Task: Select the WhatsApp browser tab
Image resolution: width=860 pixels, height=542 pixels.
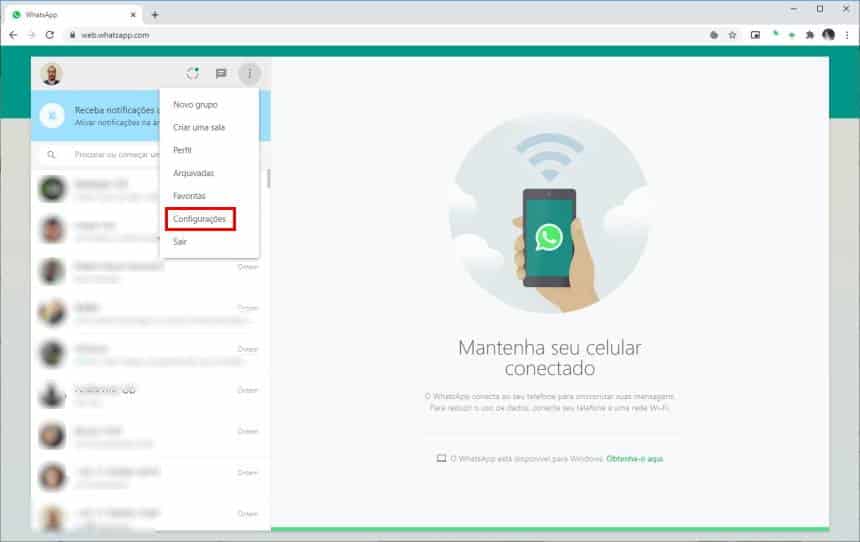Action: pyautogui.click(x=74, y=15)
